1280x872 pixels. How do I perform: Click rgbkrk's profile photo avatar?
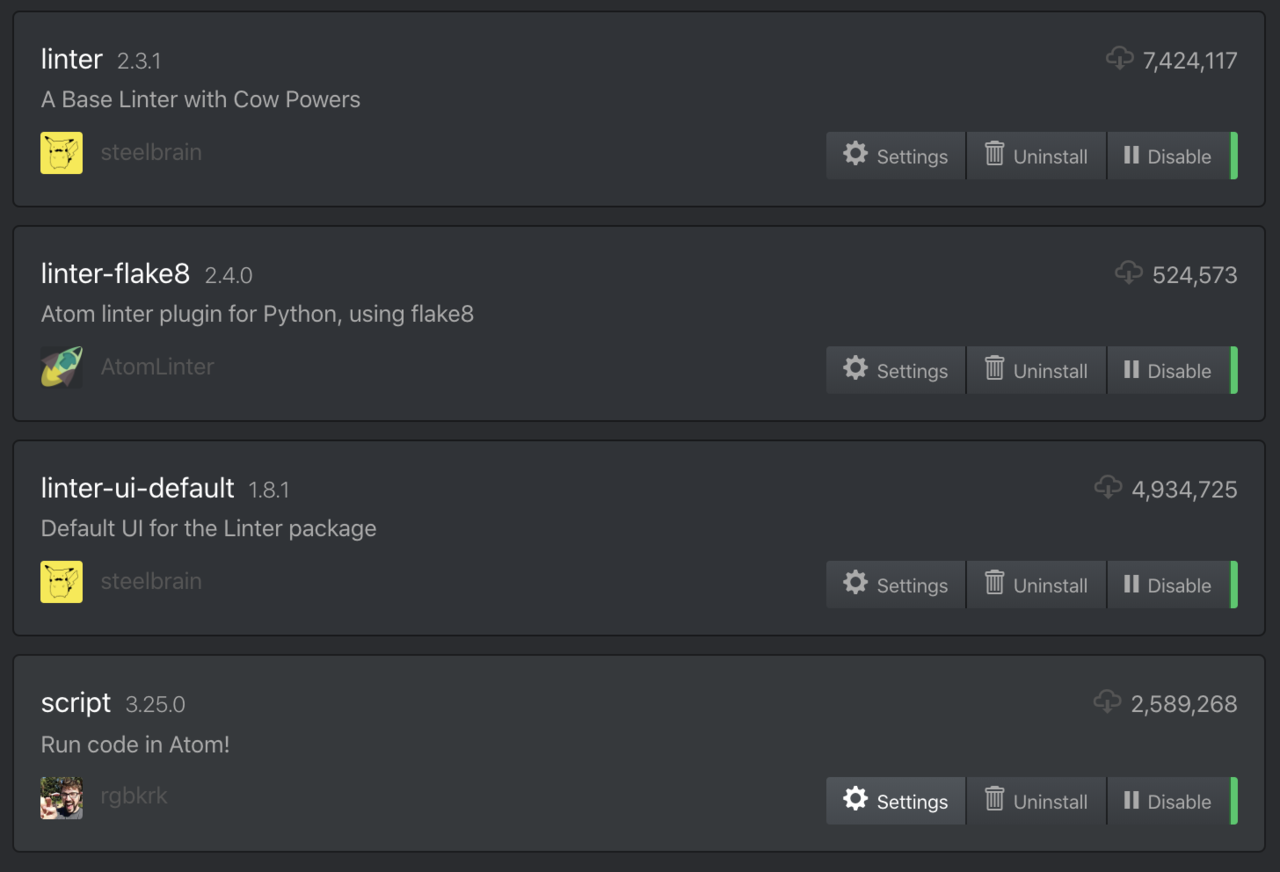point(61,798)
